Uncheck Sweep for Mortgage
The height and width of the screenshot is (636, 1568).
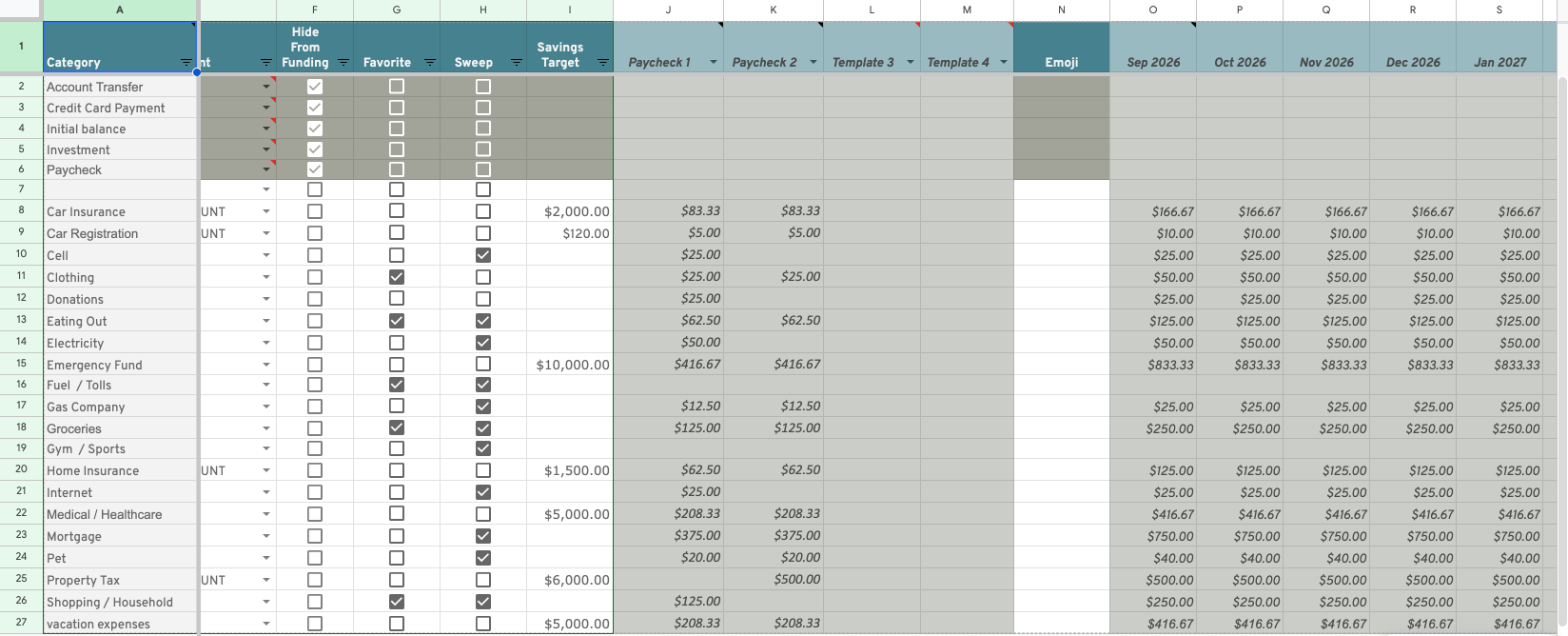(483, 536)
